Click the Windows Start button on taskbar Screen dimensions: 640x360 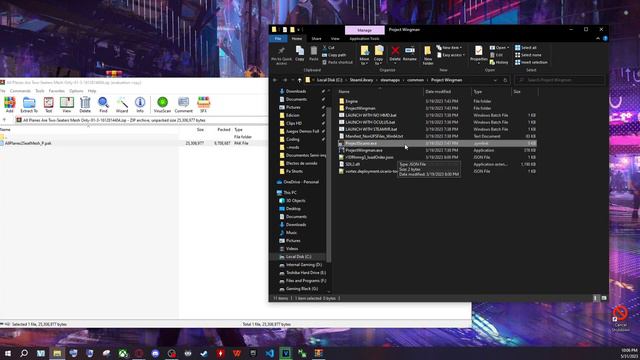click(x=8, y=353)
